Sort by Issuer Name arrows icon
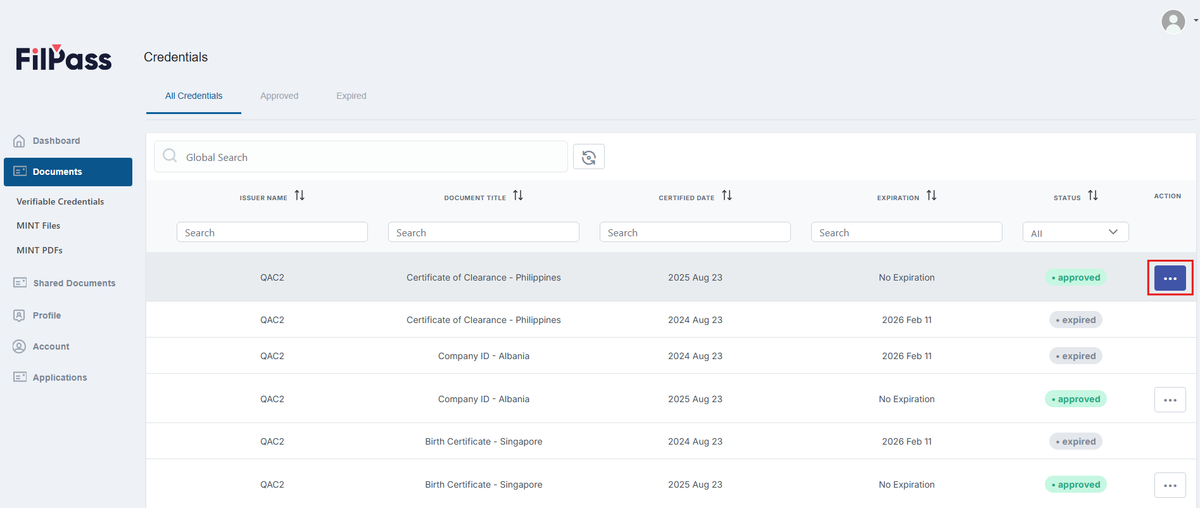The image size is (1200, 508). pos(299,196)
